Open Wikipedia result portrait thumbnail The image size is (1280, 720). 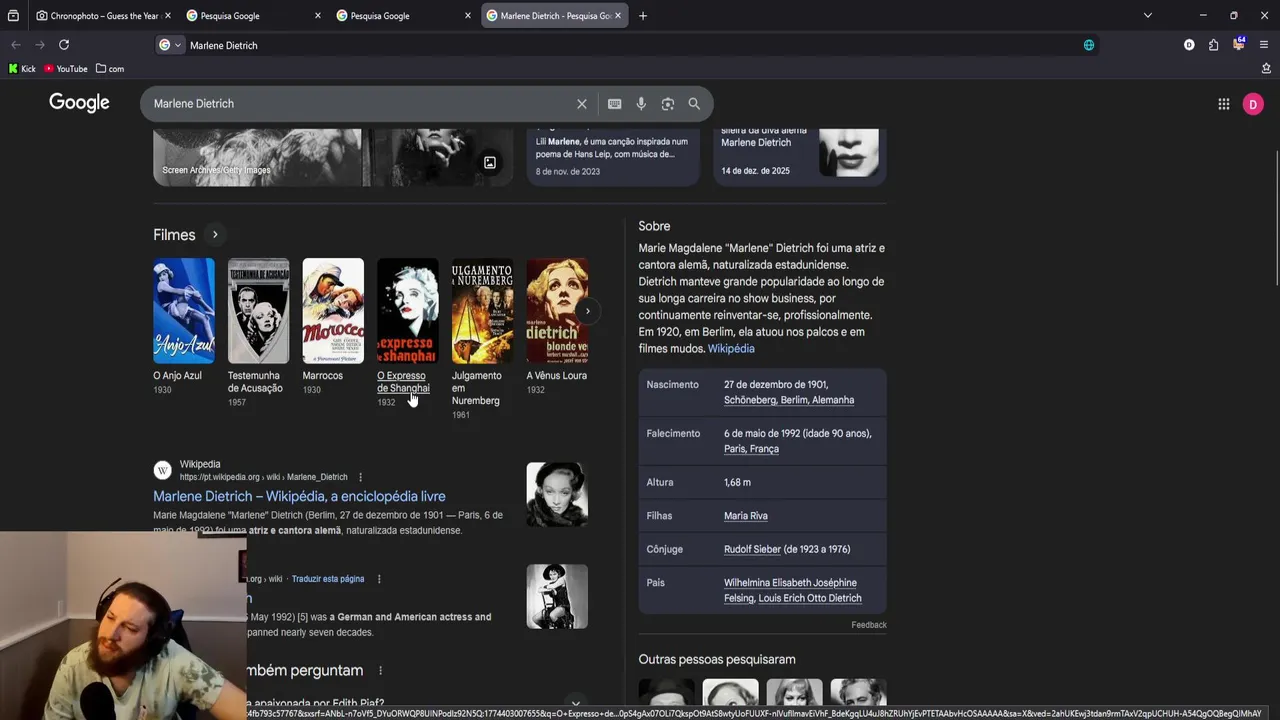(557, 494)
